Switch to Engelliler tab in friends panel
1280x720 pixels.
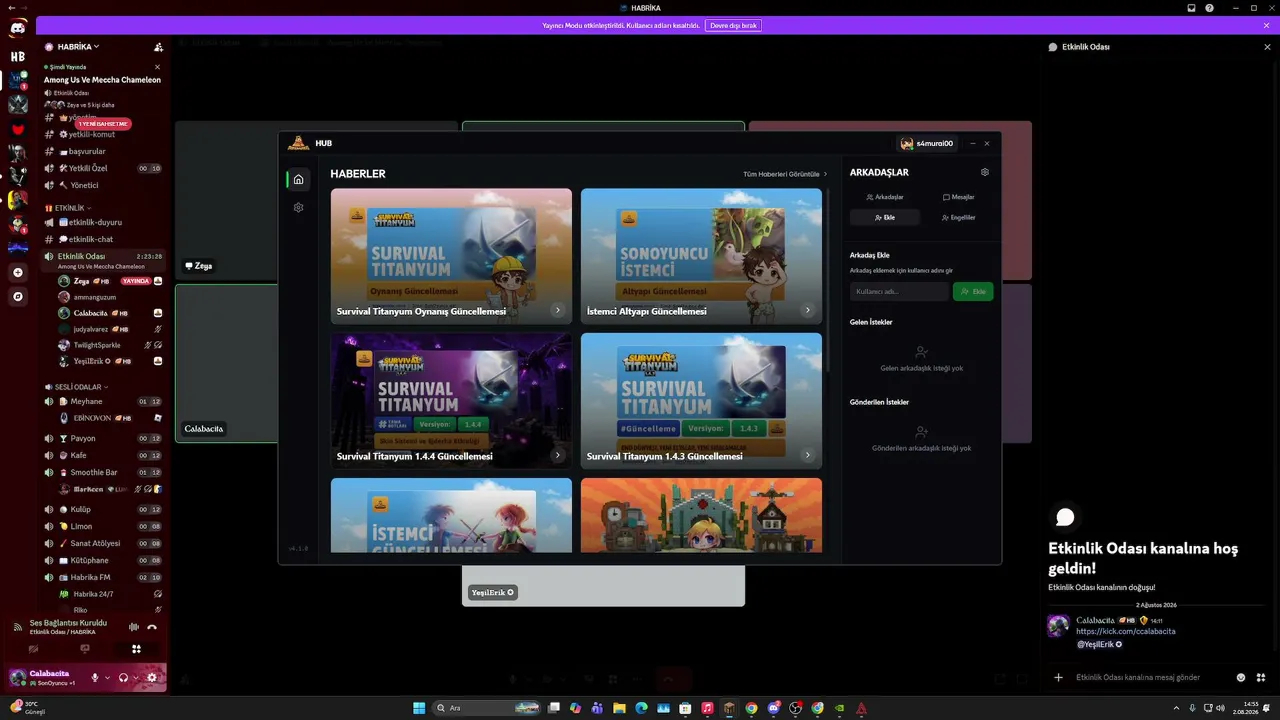958,217
